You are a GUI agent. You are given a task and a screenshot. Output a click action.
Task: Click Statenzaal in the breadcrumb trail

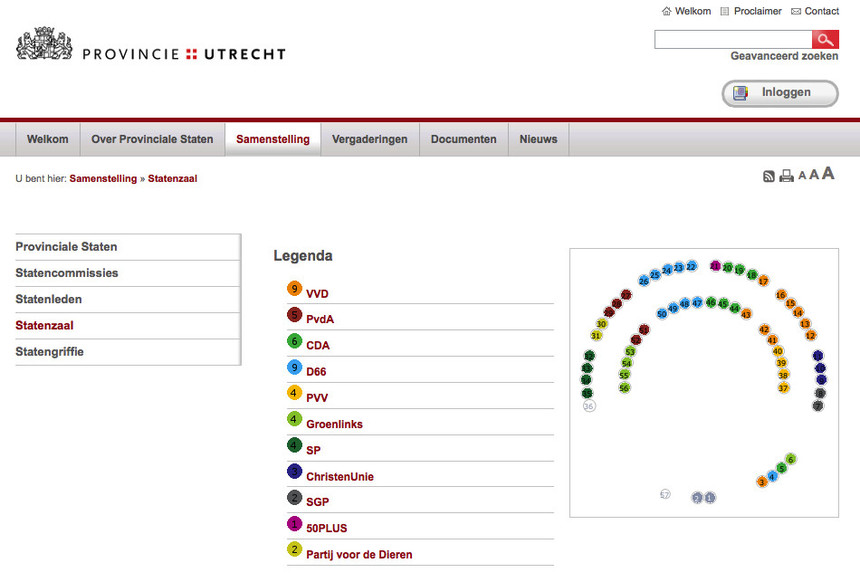point(172,179)
